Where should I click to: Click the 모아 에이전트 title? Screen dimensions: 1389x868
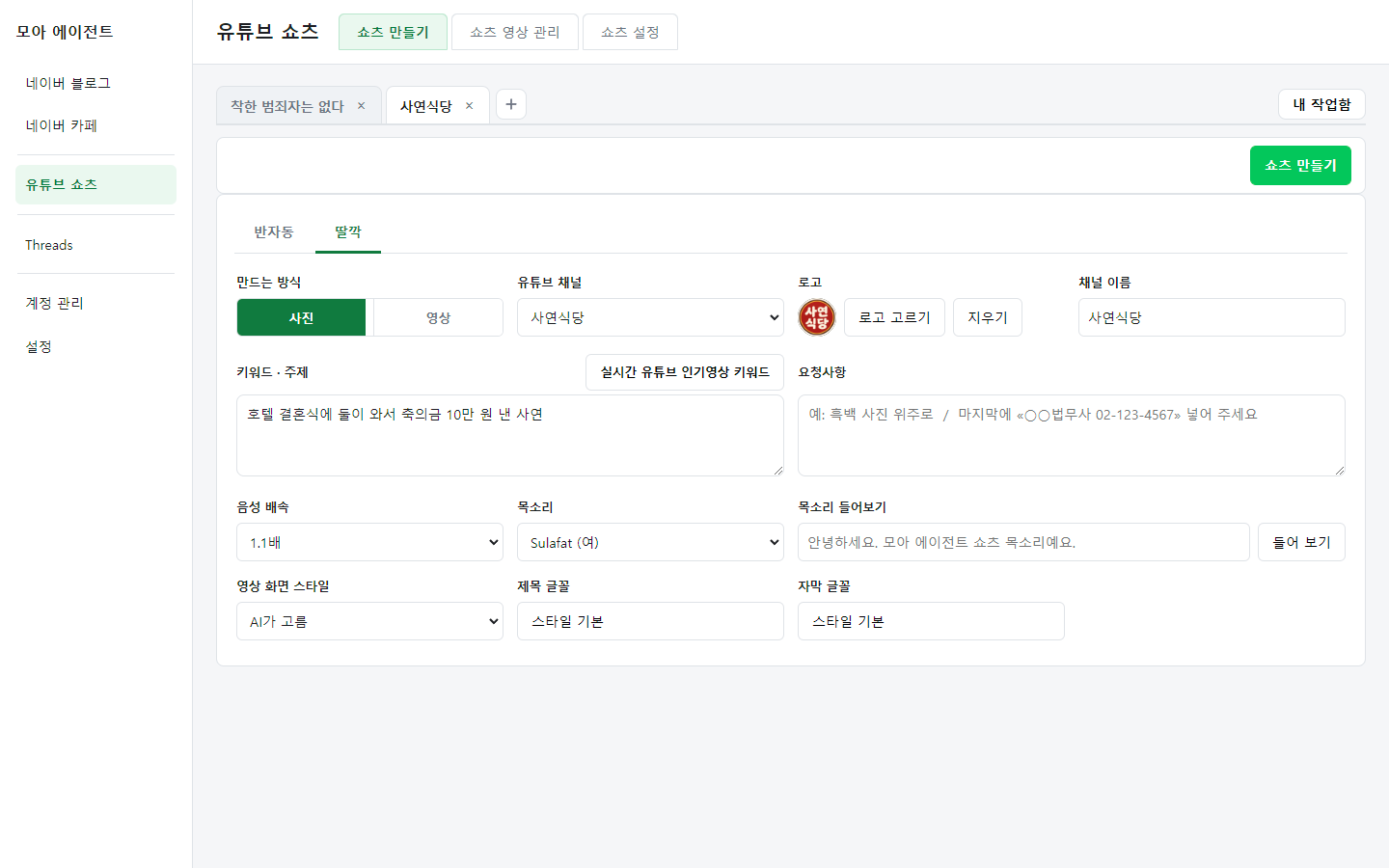[65, 32]
